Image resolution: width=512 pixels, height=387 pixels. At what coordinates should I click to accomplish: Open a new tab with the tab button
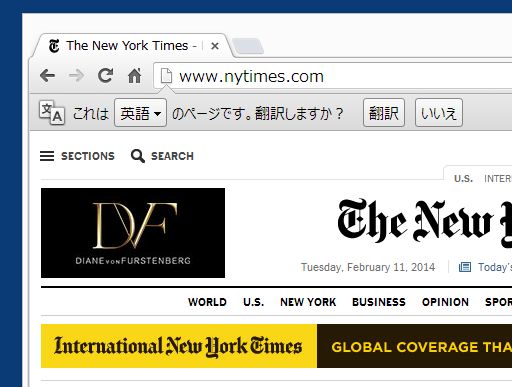[247, 46]
